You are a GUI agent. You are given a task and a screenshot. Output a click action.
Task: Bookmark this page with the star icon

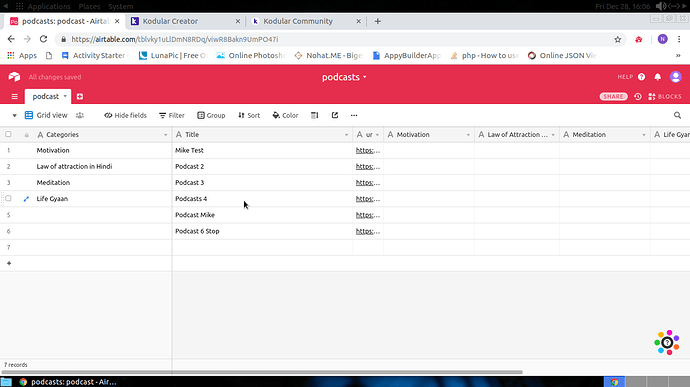click(618, 39)
